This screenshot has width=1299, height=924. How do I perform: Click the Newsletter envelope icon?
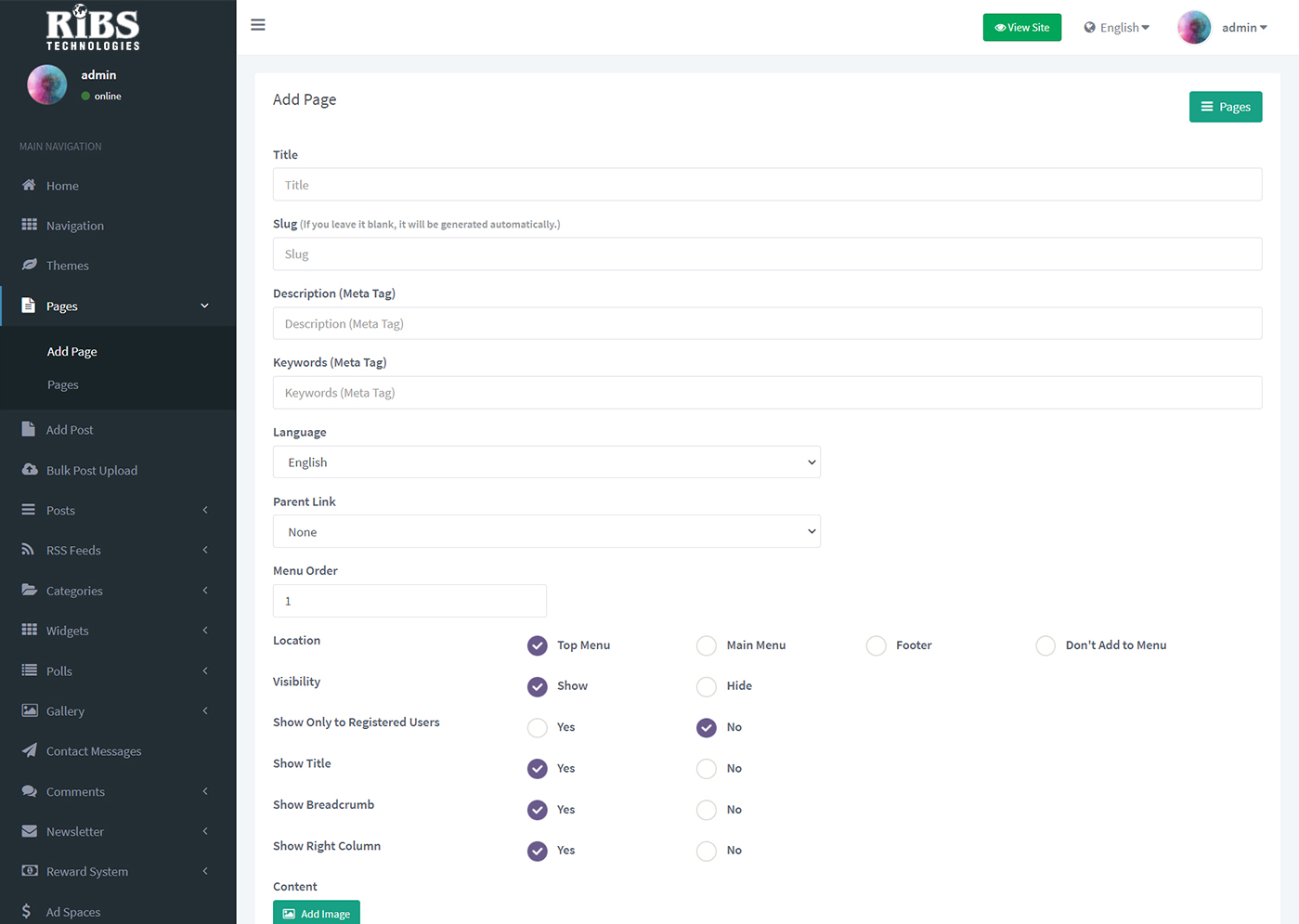[29, 831]
